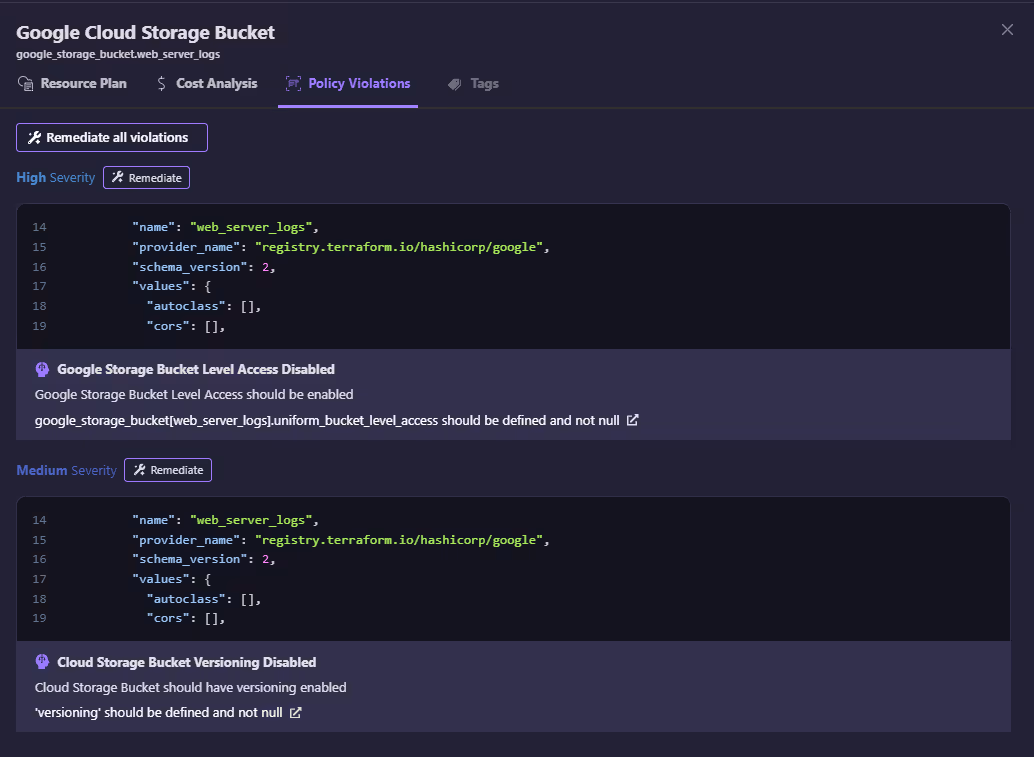The height and width of the screenshot is (757, 1034).
Task: Click the Policy Violations tab icon
Action: (293, 84)
